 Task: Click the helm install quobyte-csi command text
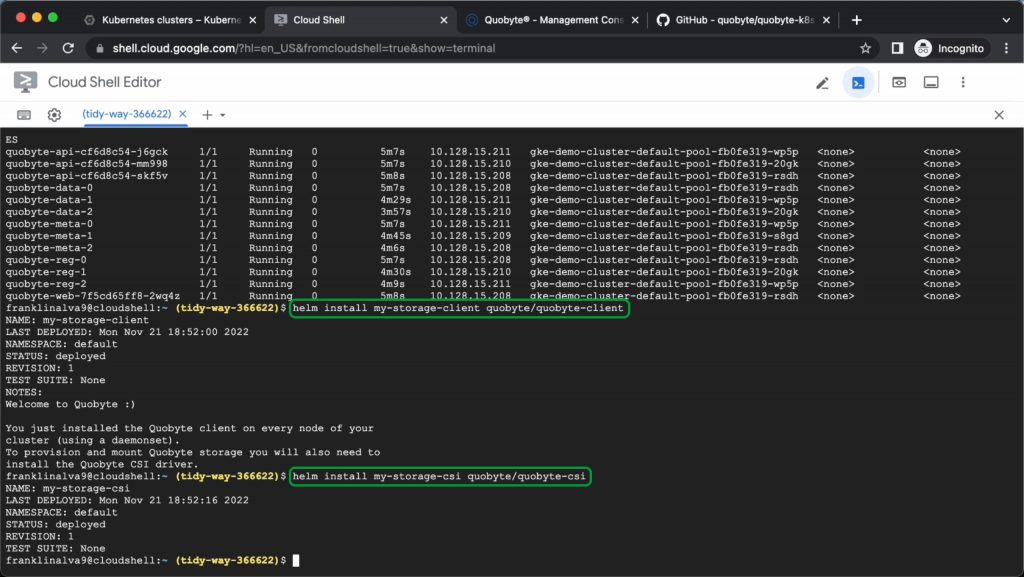[x=439, y=476]
